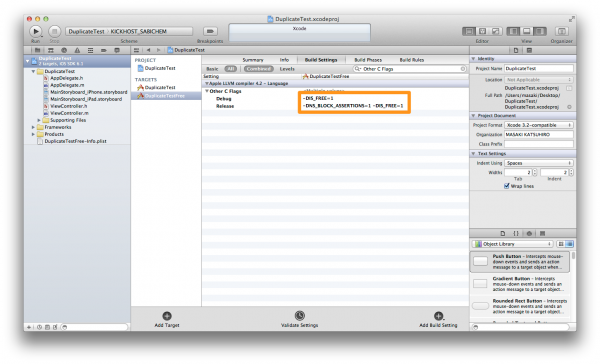600x364 pixels.
Task: Show the Debug navigator
Action: click(x=90, y=50)
